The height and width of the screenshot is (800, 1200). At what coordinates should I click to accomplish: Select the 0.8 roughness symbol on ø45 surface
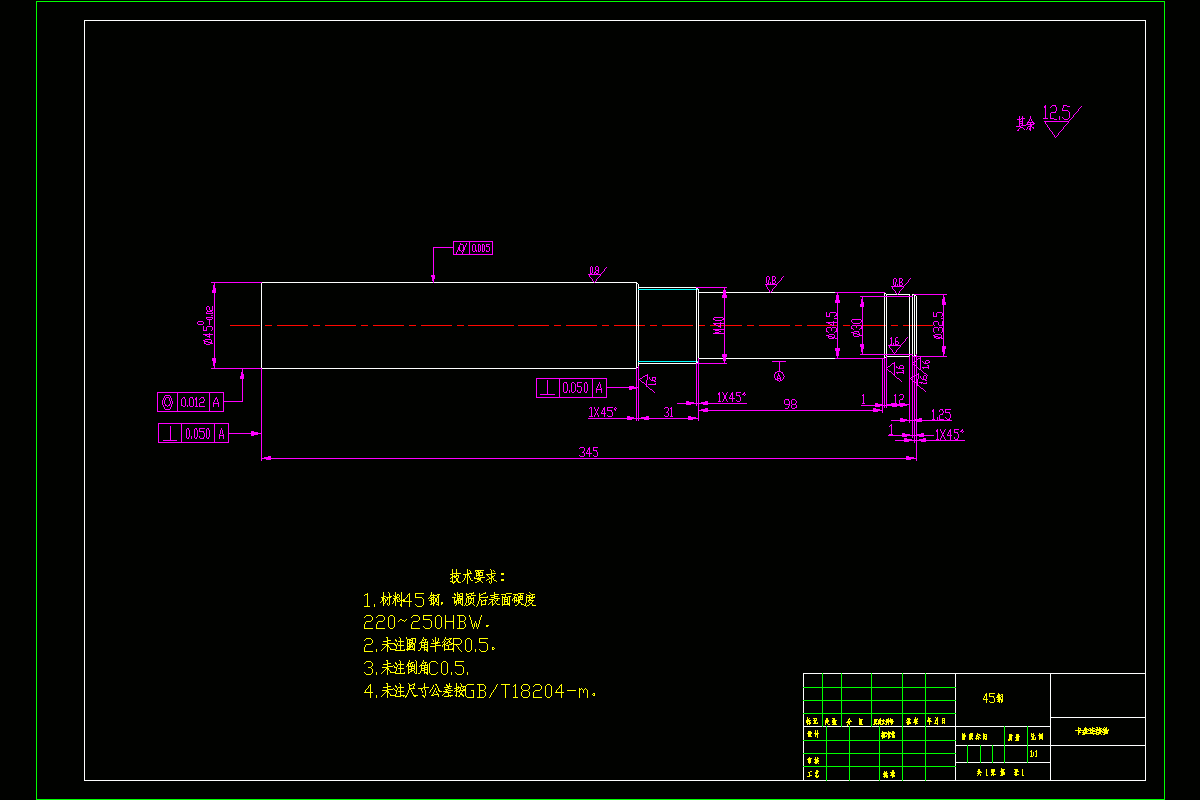[x=596, y=274]
